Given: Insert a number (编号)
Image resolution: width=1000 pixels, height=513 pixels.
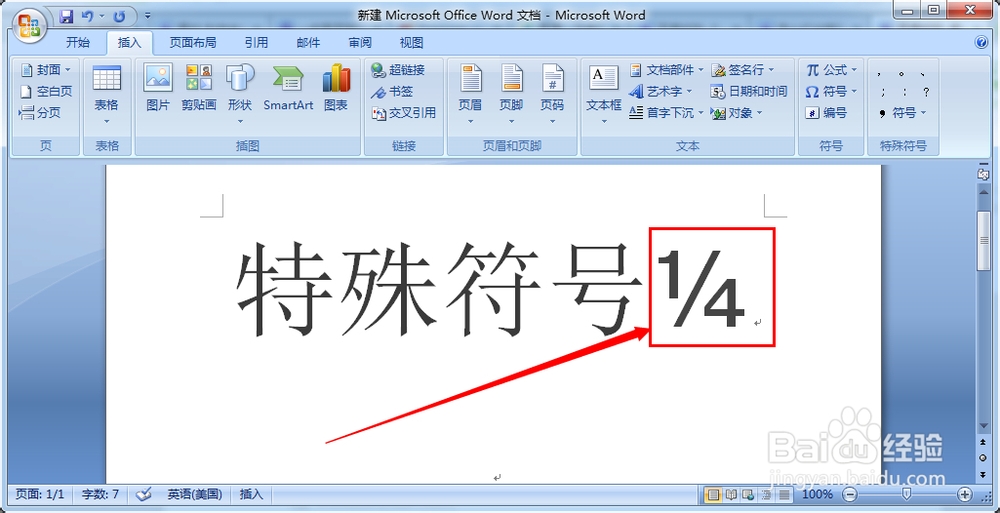Looking at the screenshot, I should tap(826, 113).
